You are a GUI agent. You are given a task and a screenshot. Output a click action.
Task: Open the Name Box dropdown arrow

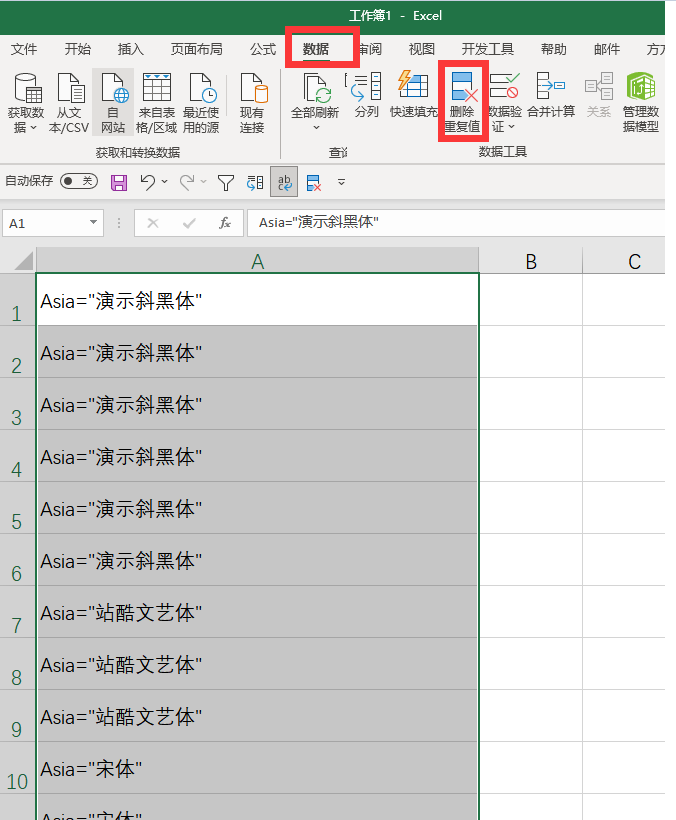point(93,223)
